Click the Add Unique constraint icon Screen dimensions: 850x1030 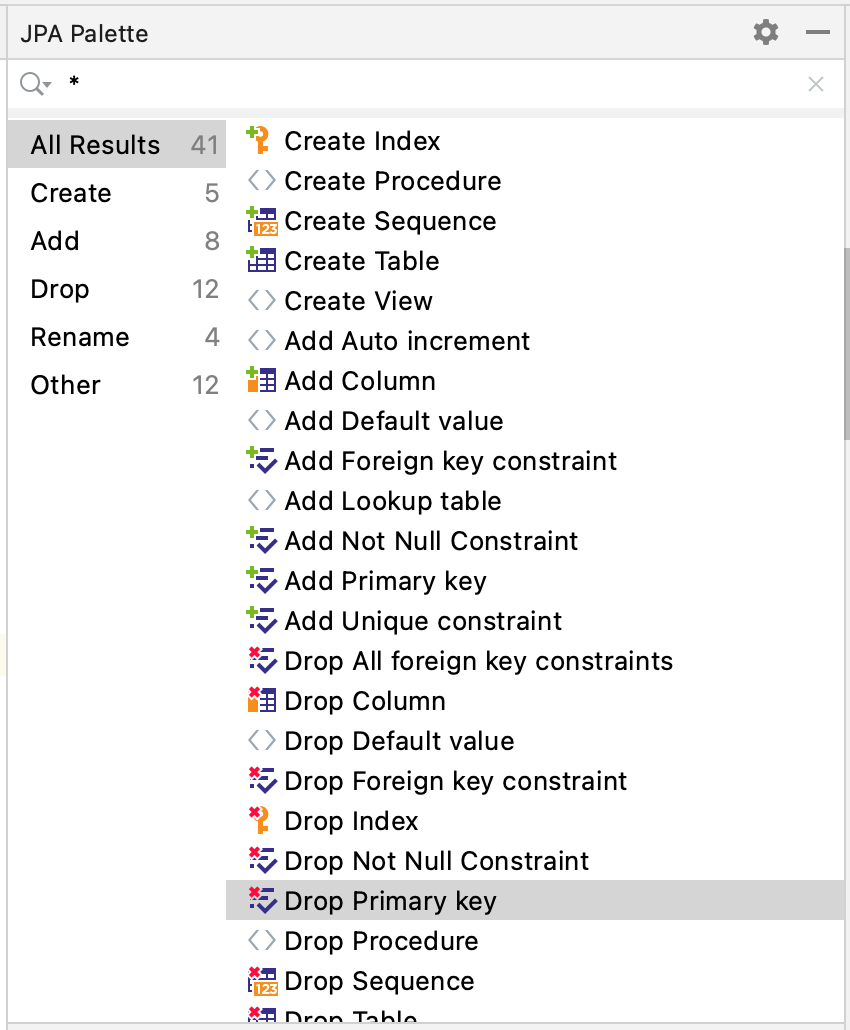[x=261, y=621]
